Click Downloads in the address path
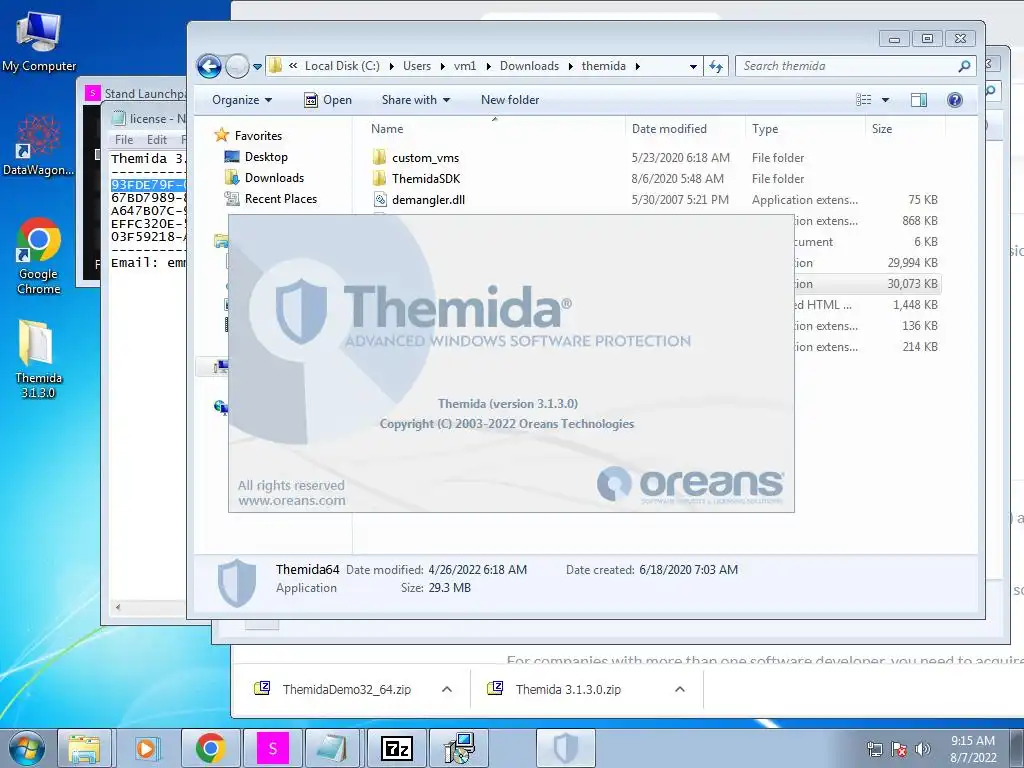The image size is (1024, 768). (529, 66)
